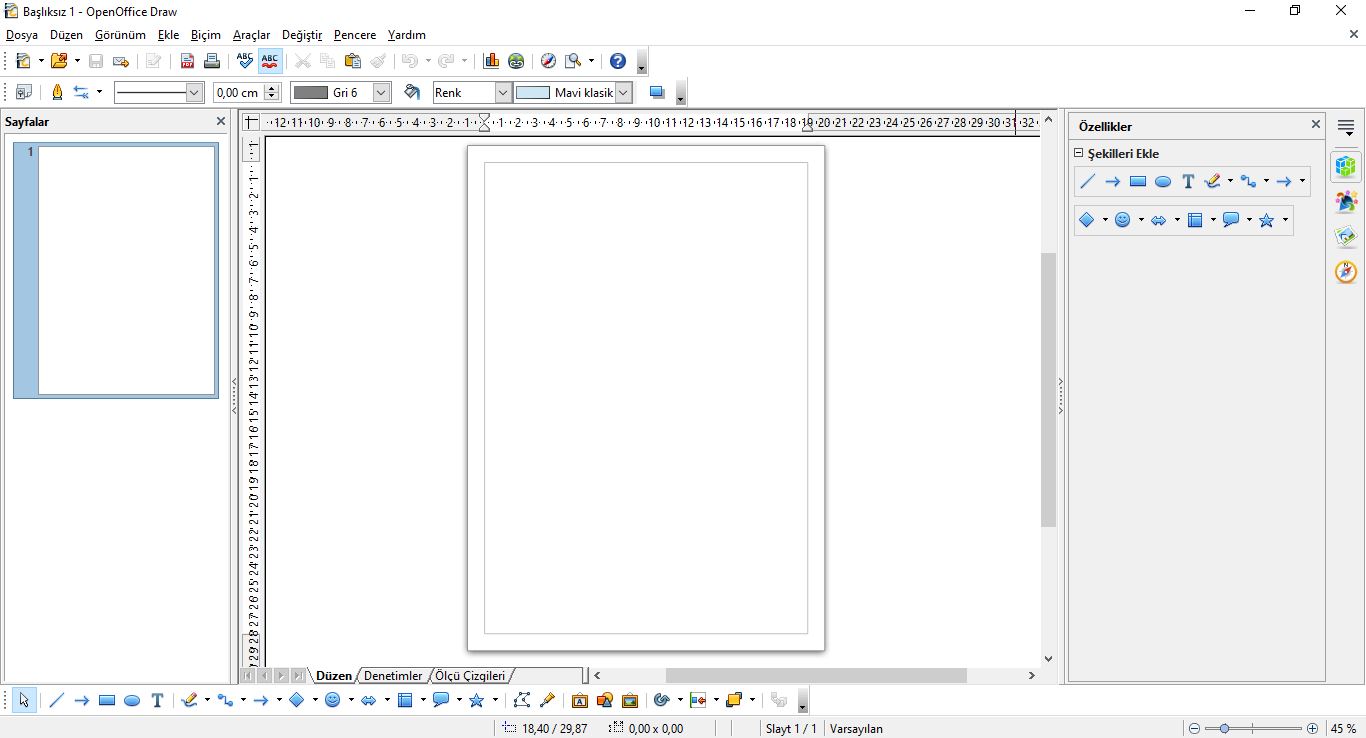Open the Area fill bucket icon

(x=411, y=92)
